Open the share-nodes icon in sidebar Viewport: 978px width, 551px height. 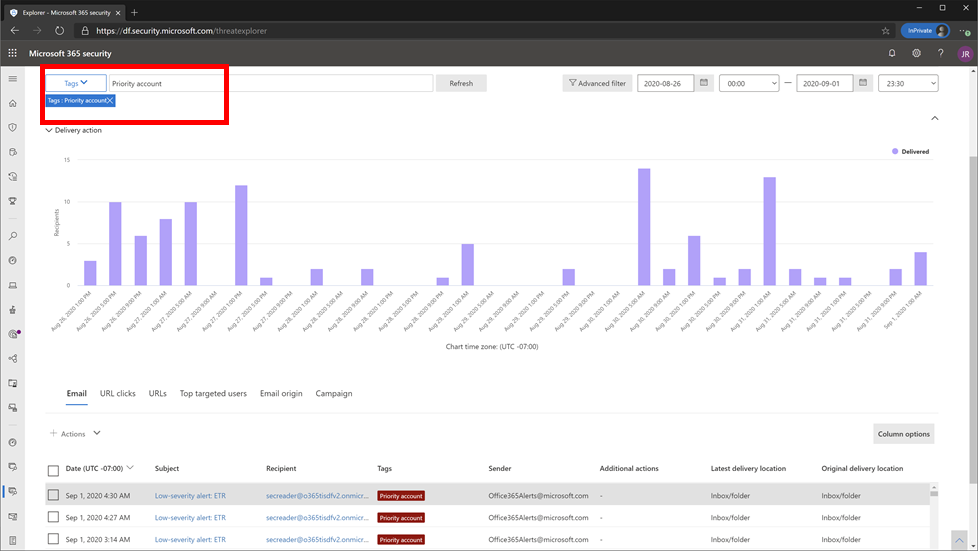point(12,359)
